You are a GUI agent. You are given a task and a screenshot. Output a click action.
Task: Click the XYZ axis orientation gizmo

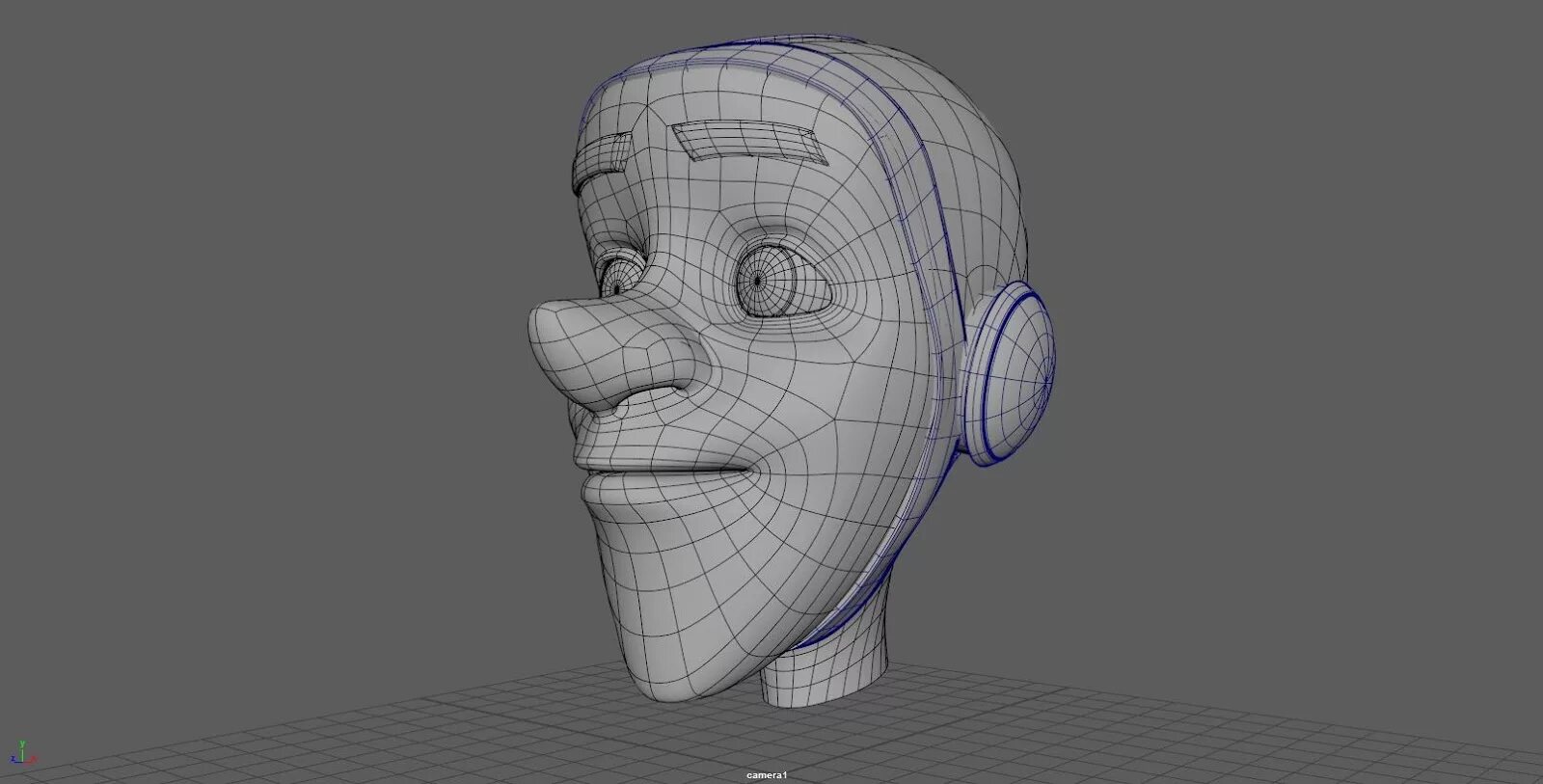point(23,753)
